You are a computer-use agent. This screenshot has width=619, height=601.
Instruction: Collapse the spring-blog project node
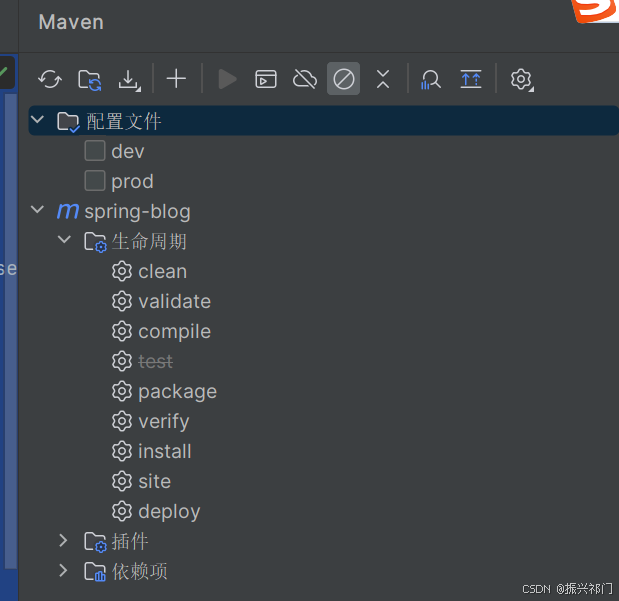38,209
